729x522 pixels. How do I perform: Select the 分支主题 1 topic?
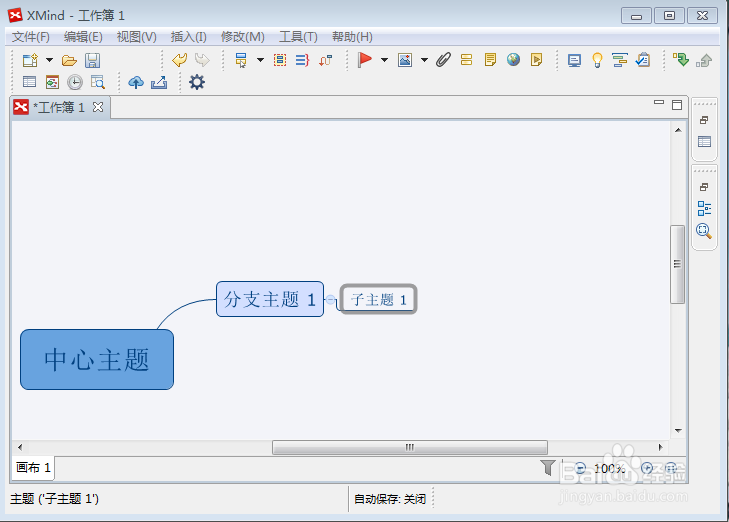tap(270, 299)
